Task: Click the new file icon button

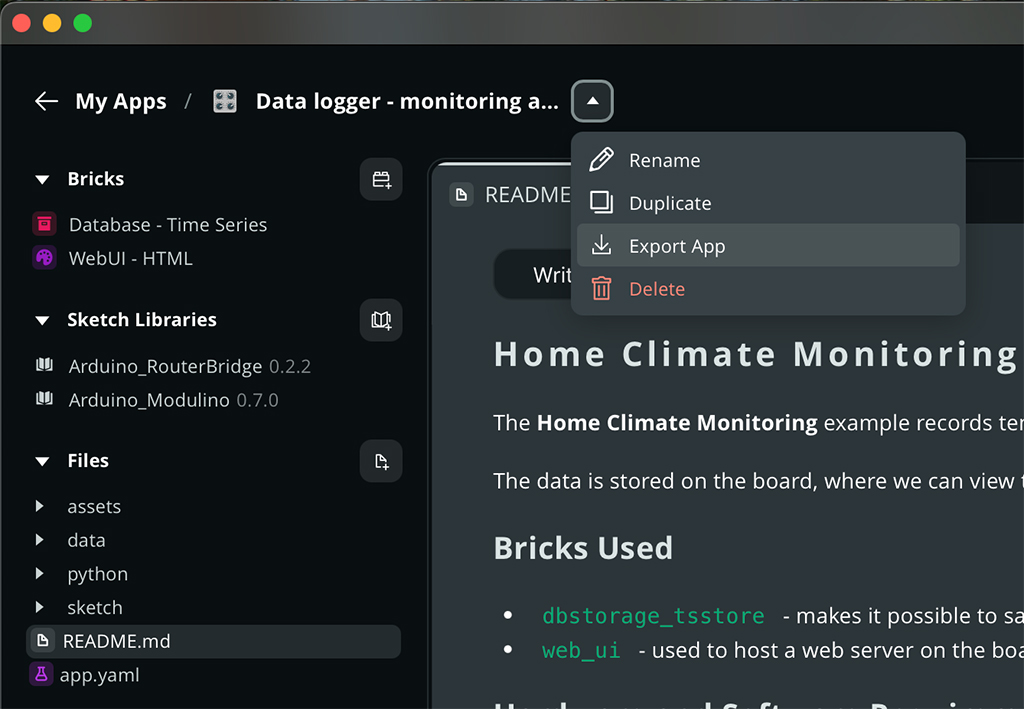Action: coord(381,461)
